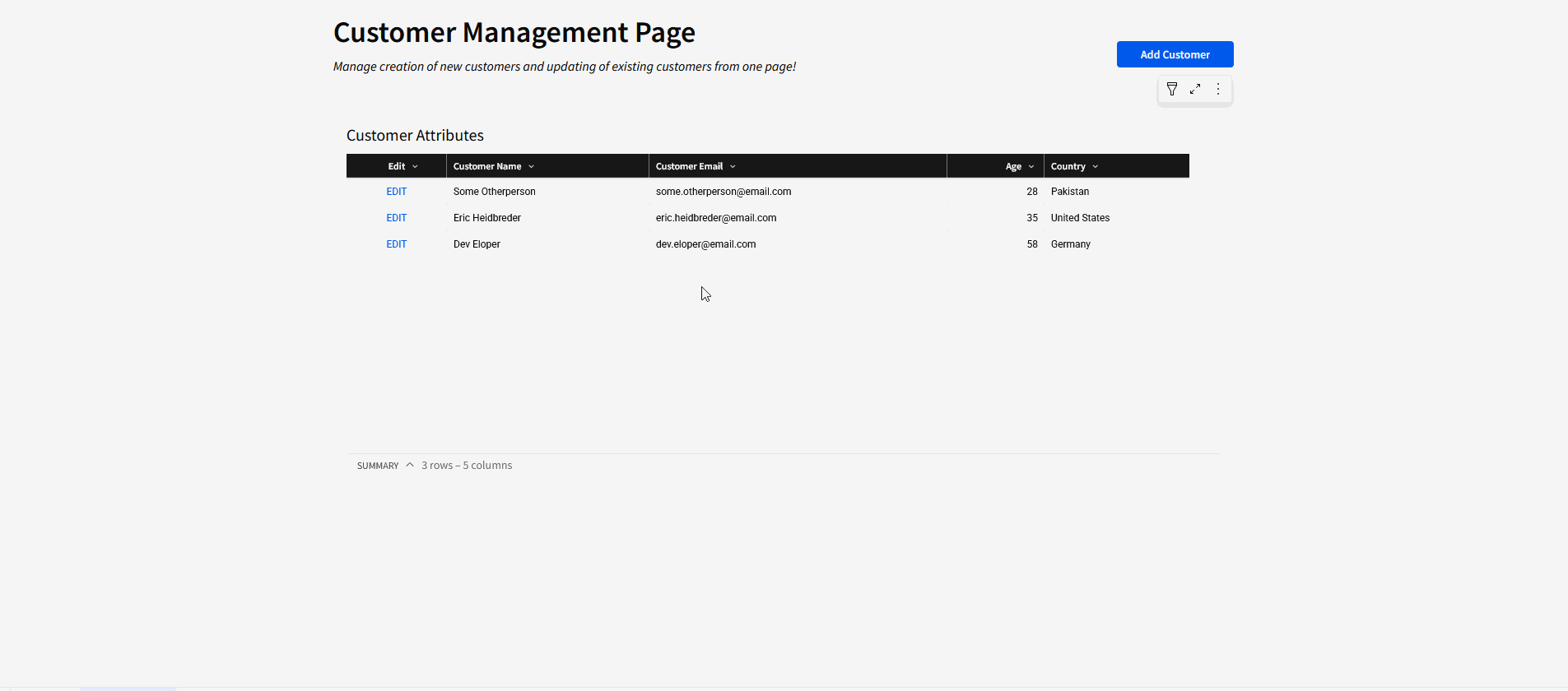Click EDIT for Dev Eloper

pos(397,244)
